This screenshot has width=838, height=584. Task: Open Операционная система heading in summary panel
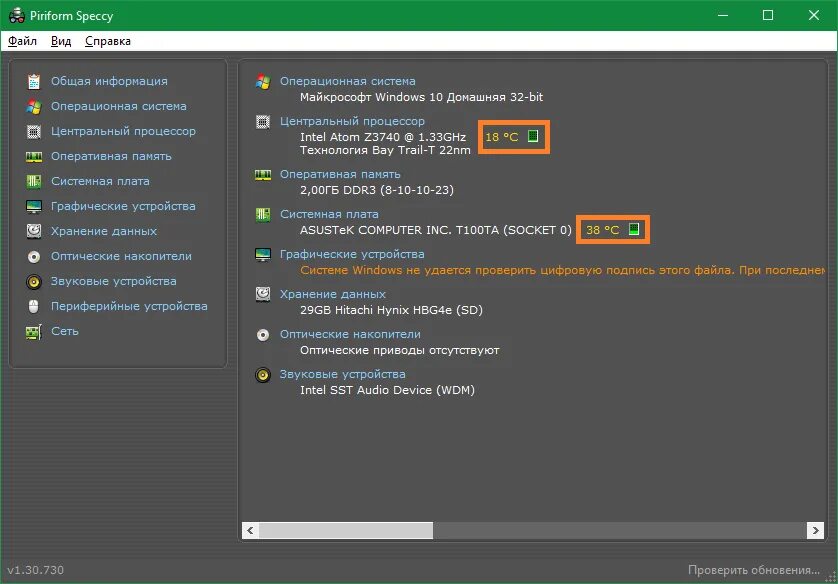[x=347, y=81]
